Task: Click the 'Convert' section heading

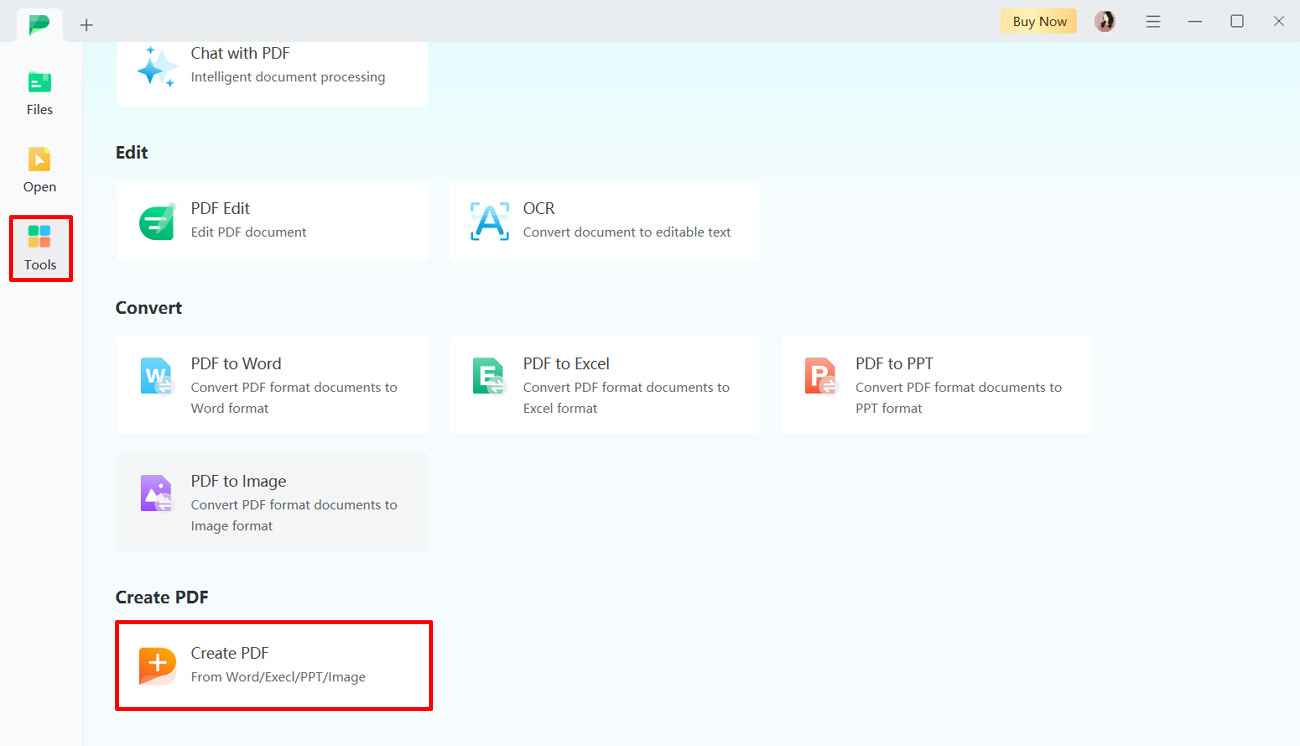Action: pyautogui.click(x=149, y=307)
